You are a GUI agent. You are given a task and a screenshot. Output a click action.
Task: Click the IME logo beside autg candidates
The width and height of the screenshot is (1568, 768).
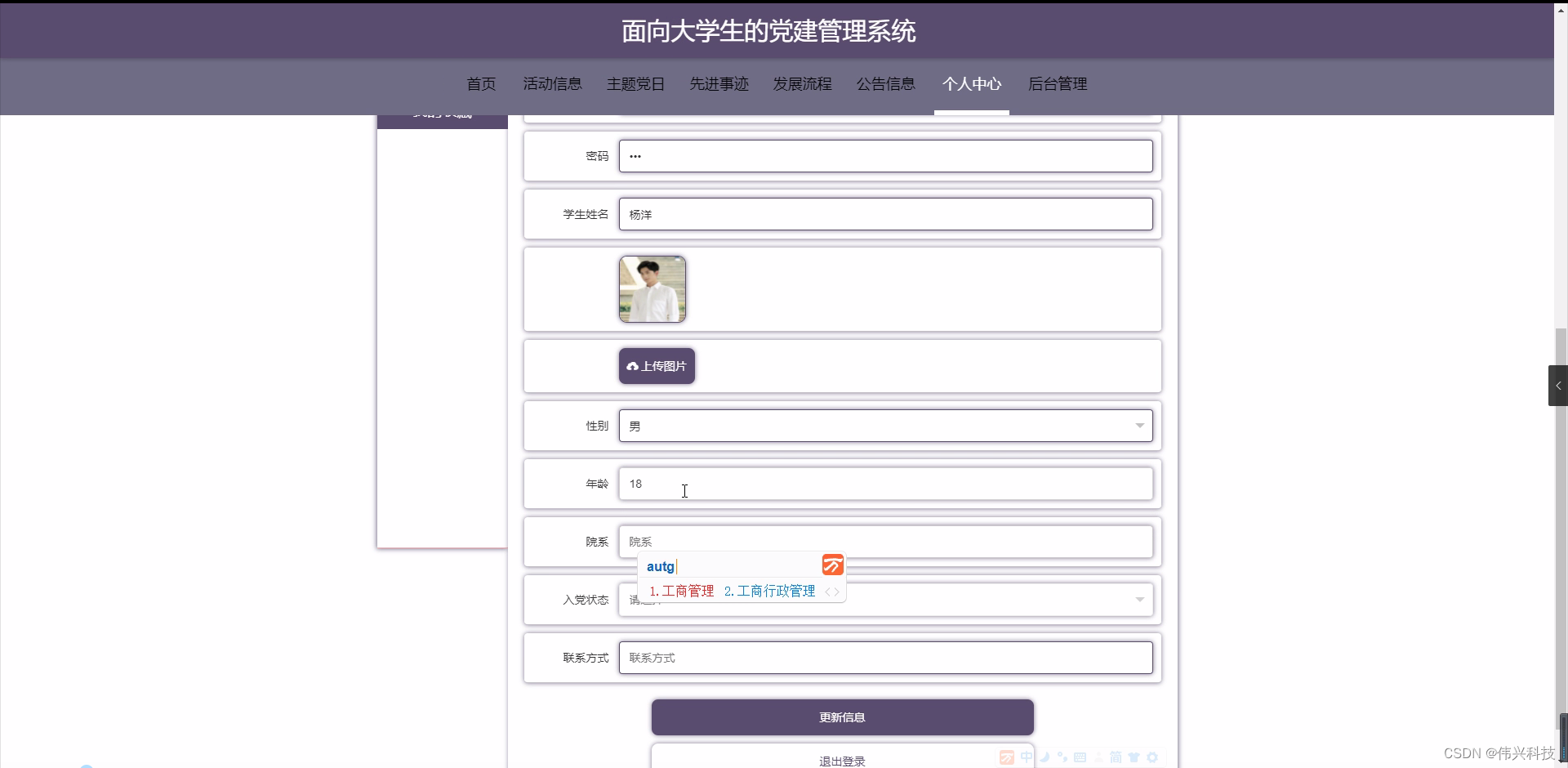pyautogui.click(x=831, y=565)
